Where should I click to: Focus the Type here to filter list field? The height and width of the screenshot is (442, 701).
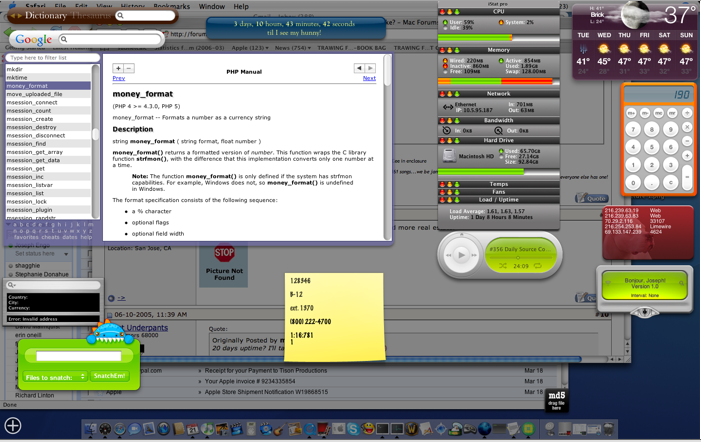pos(52,58)
